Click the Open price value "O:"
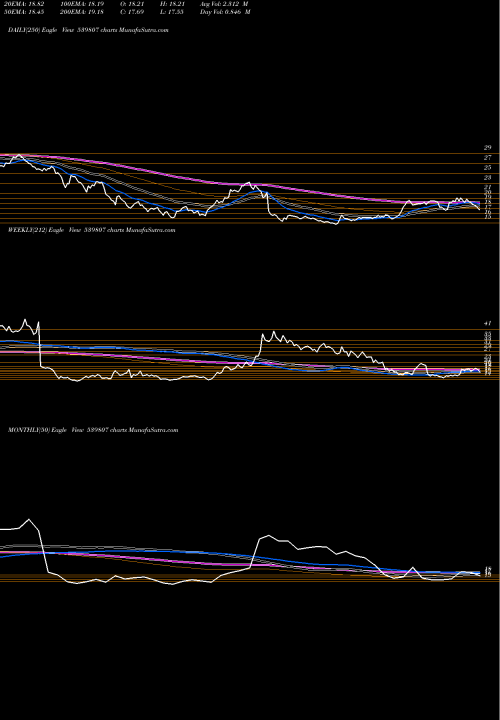 pyautogui.click(x=132, y=3)
